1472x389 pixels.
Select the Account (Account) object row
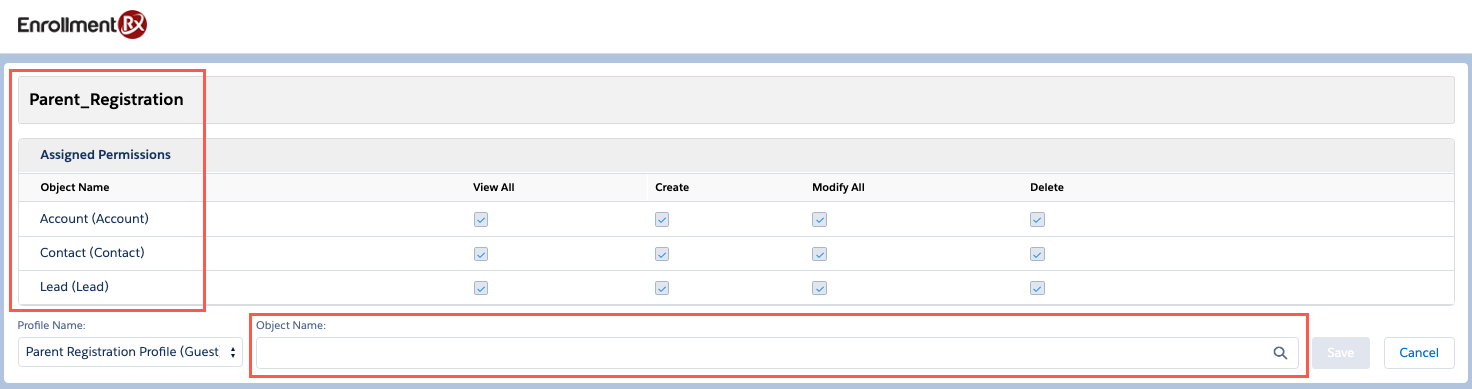point(736,219)
